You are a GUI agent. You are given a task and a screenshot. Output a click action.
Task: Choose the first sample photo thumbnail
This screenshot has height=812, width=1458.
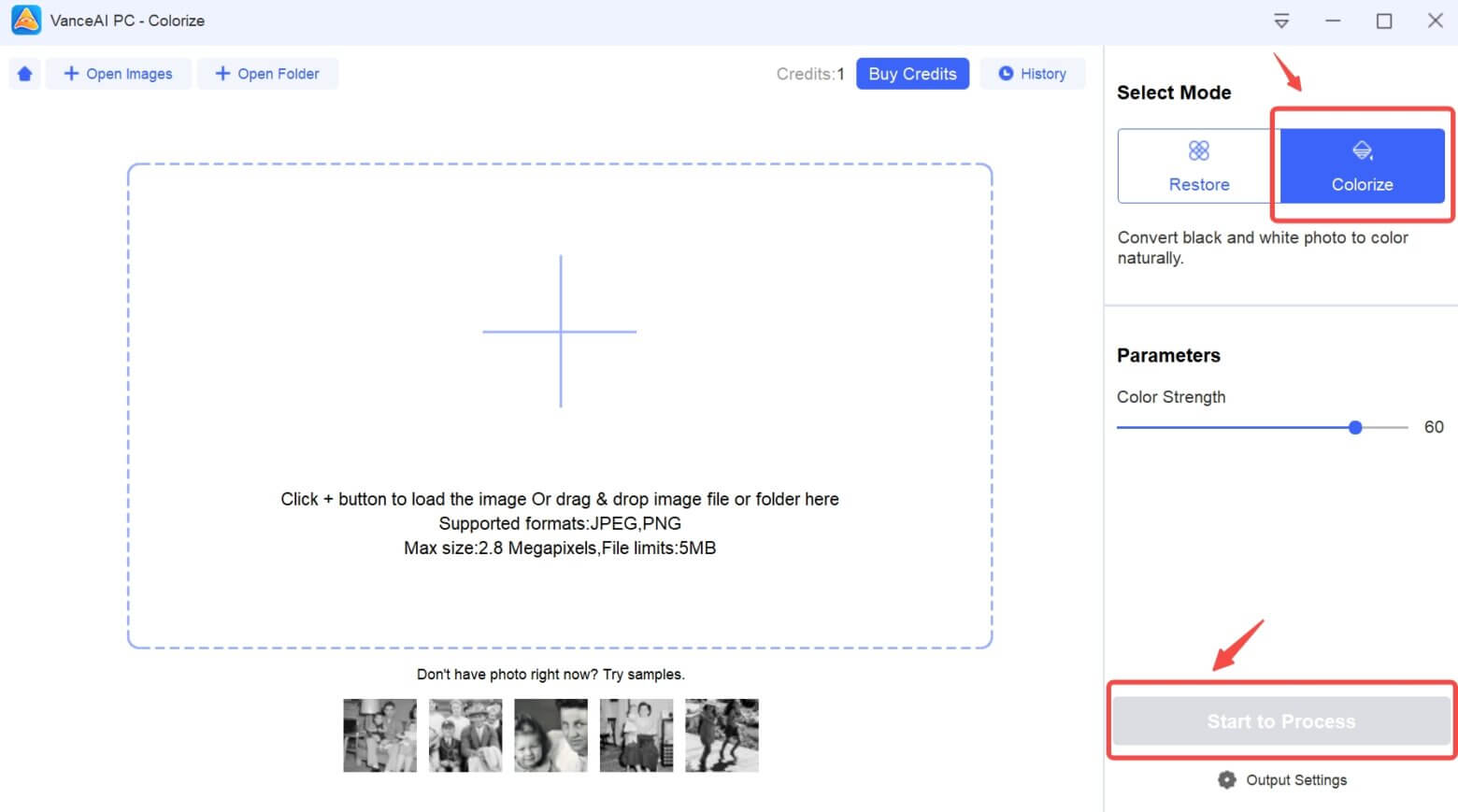point(379,735)
